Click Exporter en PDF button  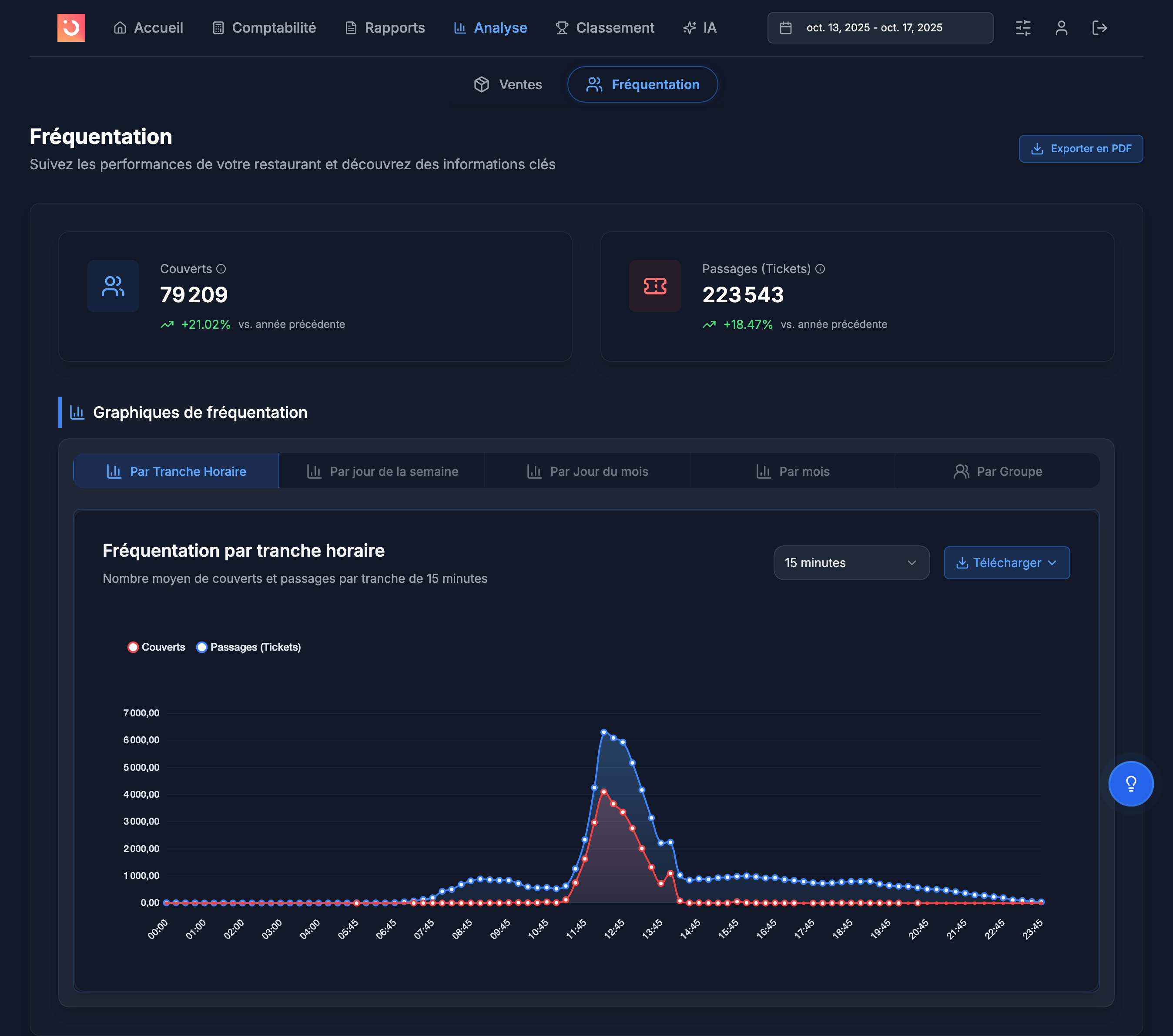point(1081,149)
